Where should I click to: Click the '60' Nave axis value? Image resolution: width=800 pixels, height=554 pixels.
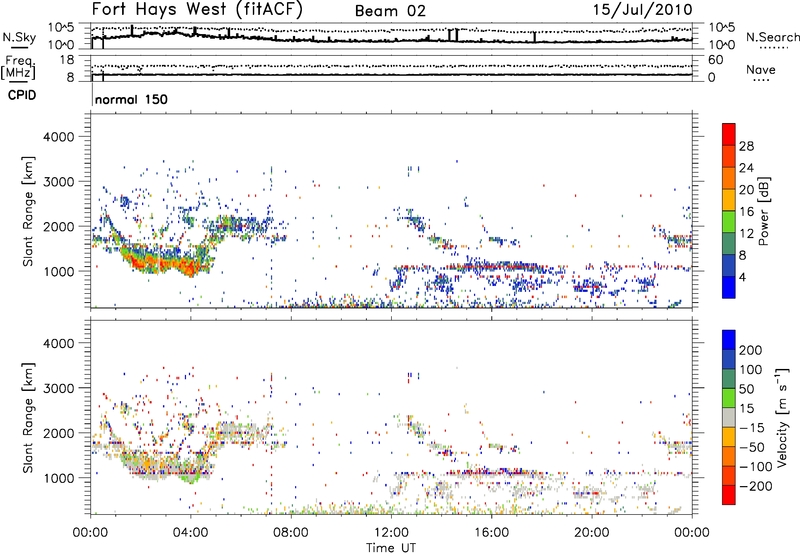(715, 60)
